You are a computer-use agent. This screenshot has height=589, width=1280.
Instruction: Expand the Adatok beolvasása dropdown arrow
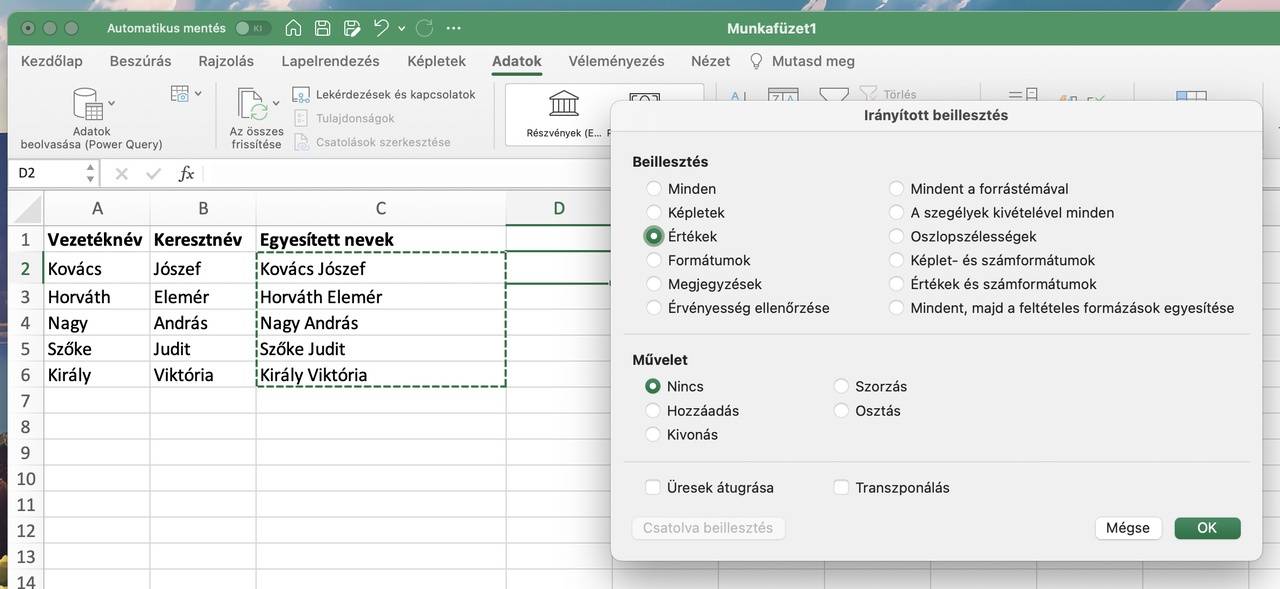(x=111, y=103)
